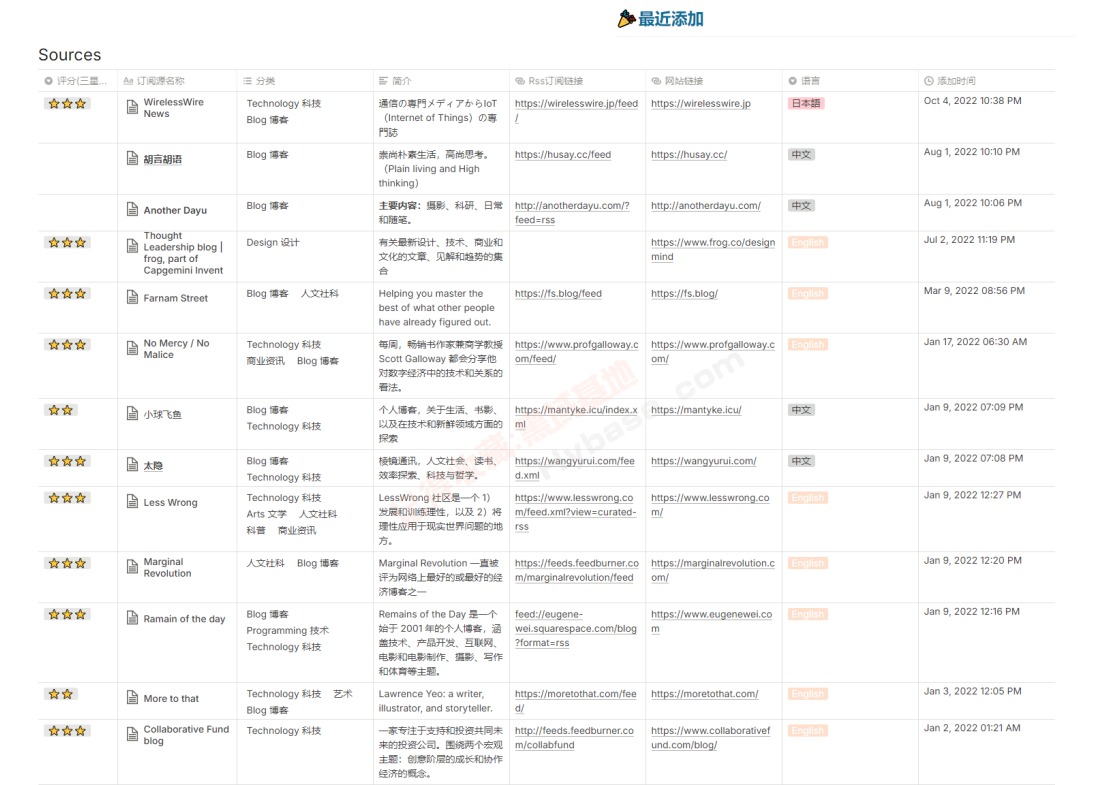Click the page icon beside Another Dayu
The width and height of the screenshot is (1110, 785).
132,209
